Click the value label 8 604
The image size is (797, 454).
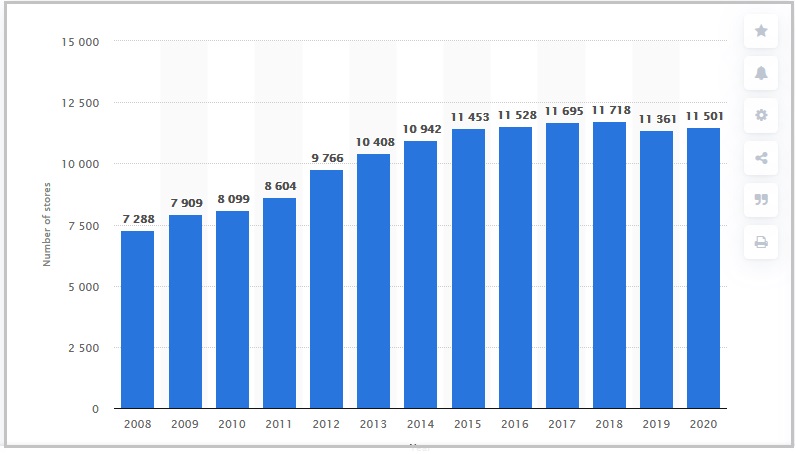281,187
